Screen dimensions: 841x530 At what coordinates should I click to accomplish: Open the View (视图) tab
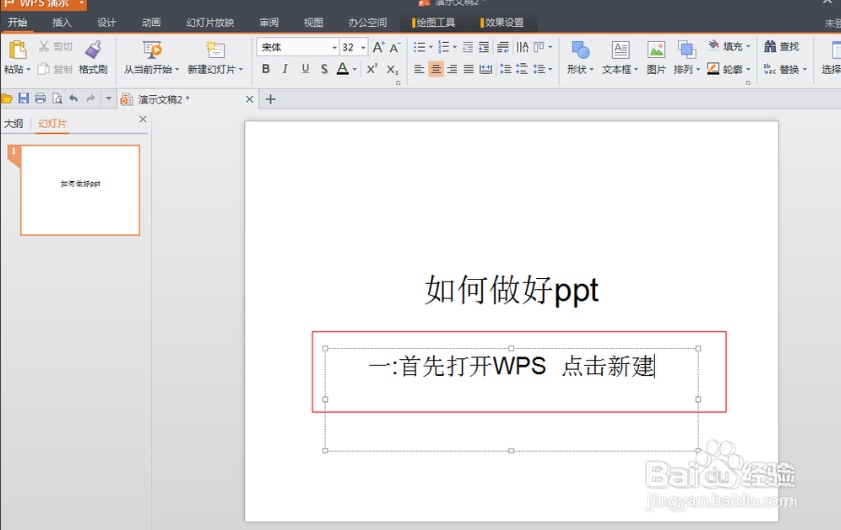pos(313,23)
